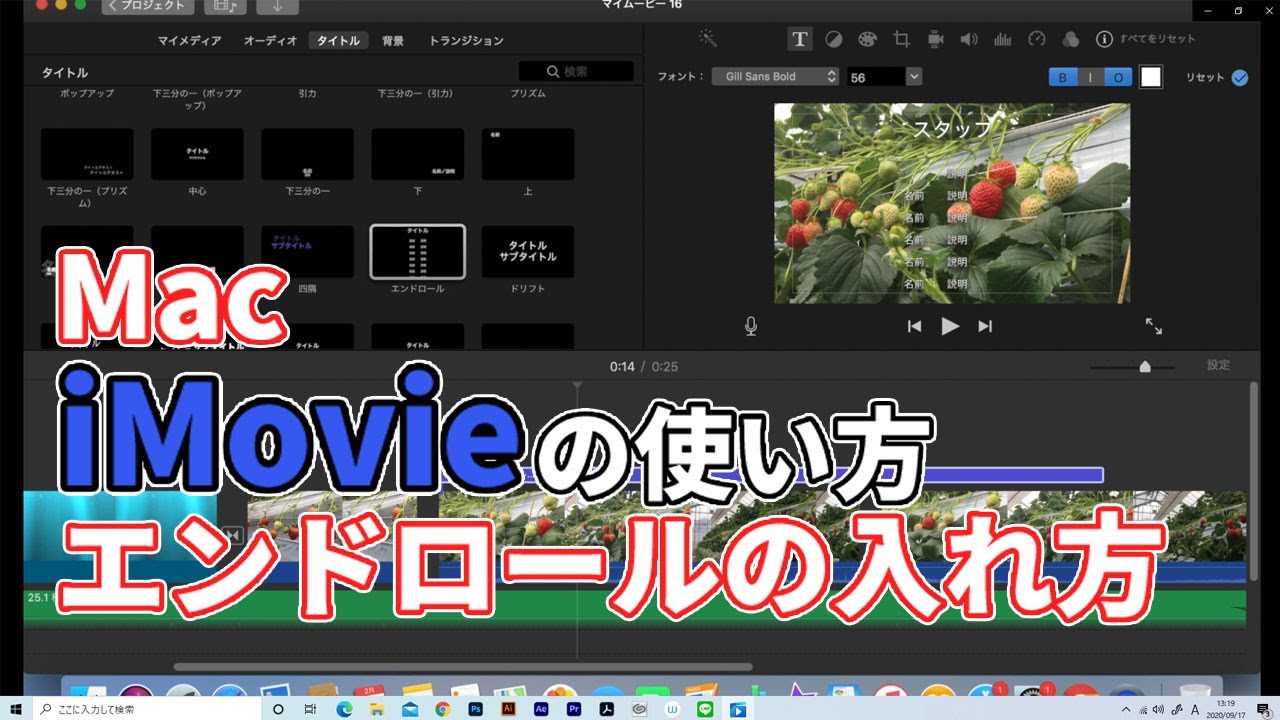1280x720 pixels.
Task: Open the Gill Sans Bold font dropdown
Action: point(775,76)
